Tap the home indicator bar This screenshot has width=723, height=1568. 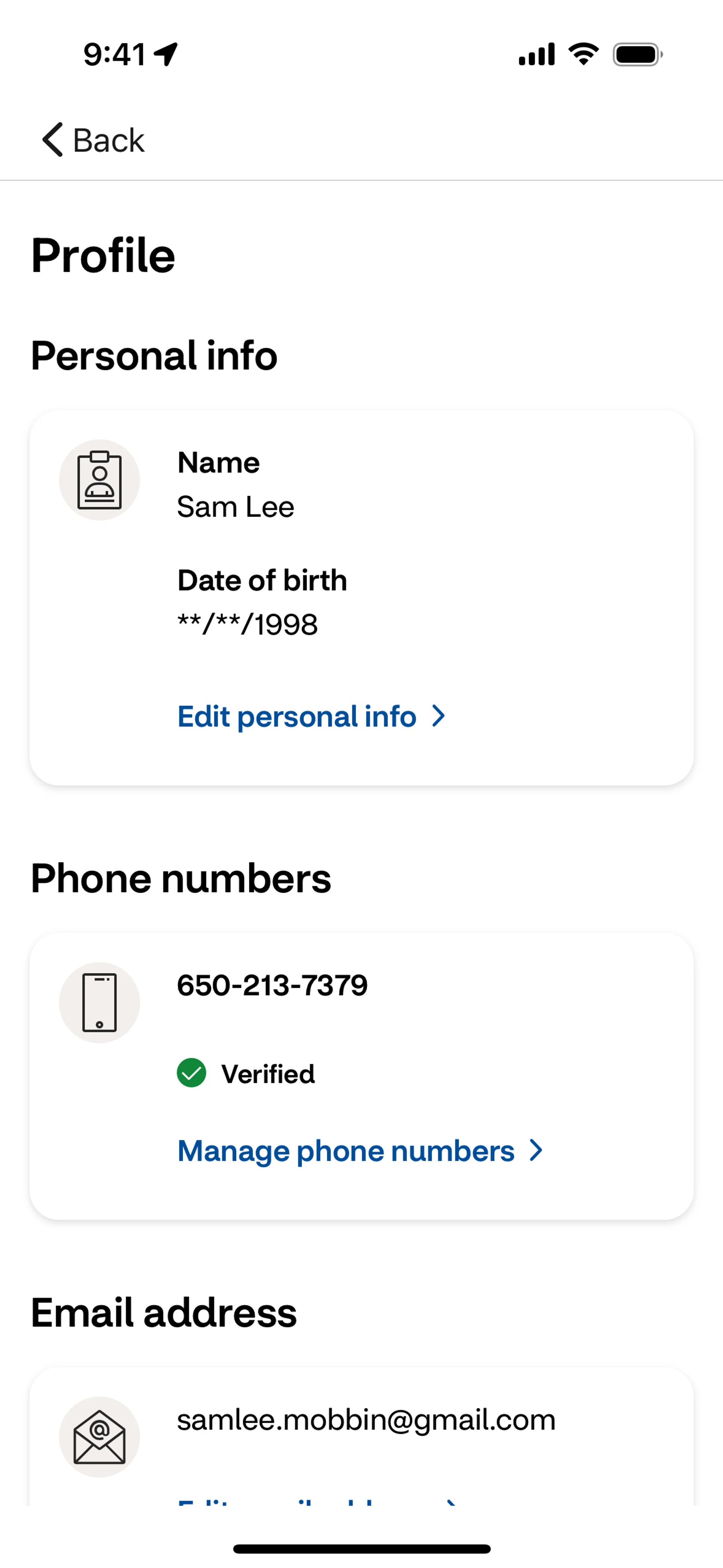click(x=361, y=1548)
